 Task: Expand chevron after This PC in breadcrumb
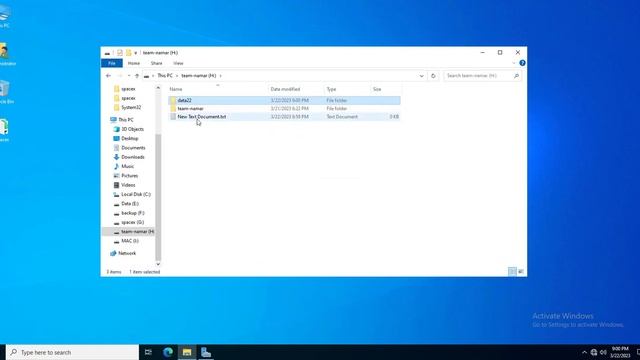[177, 76]
